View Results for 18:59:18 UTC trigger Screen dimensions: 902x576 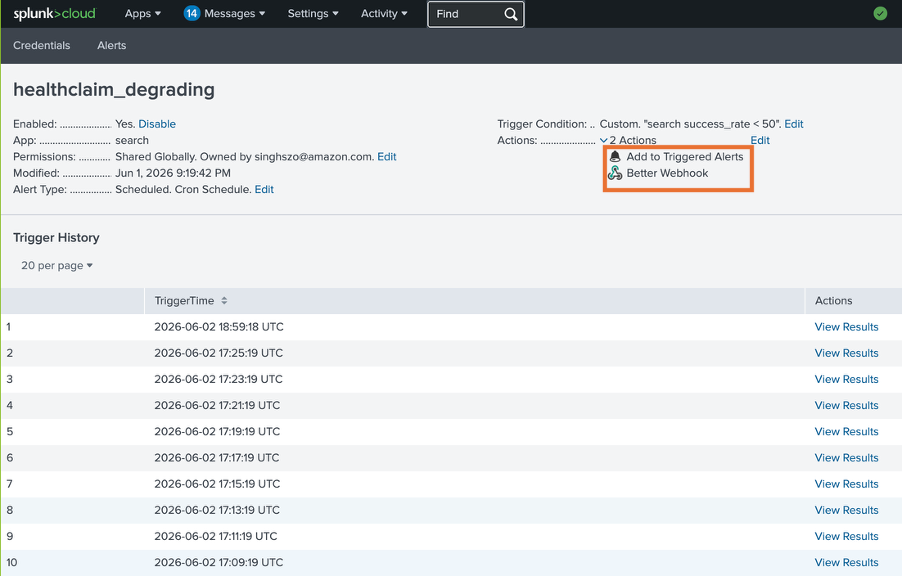(x=846, y=327)
